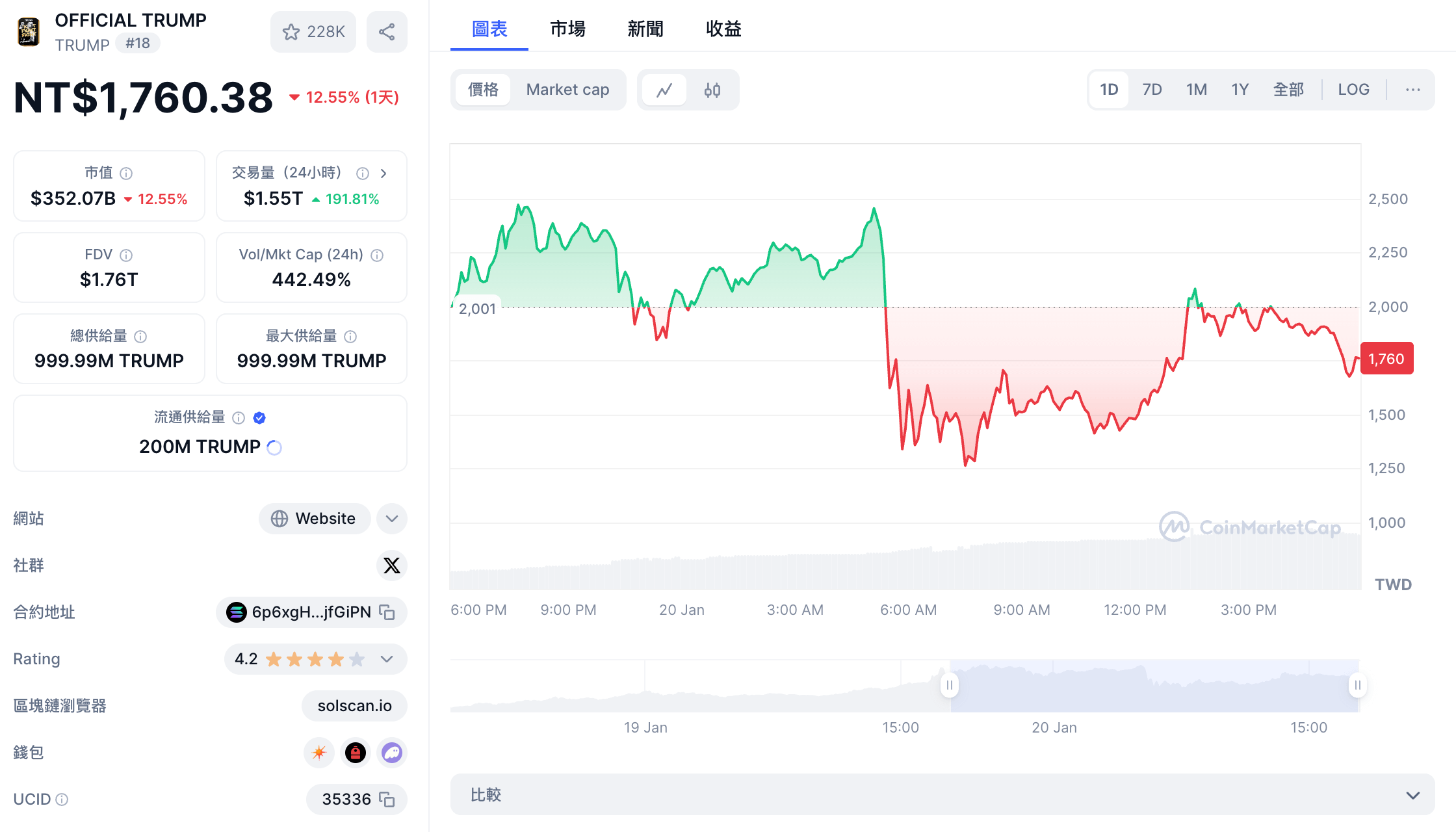Open the purple Phantom wallet icon

tap(392, 753)
